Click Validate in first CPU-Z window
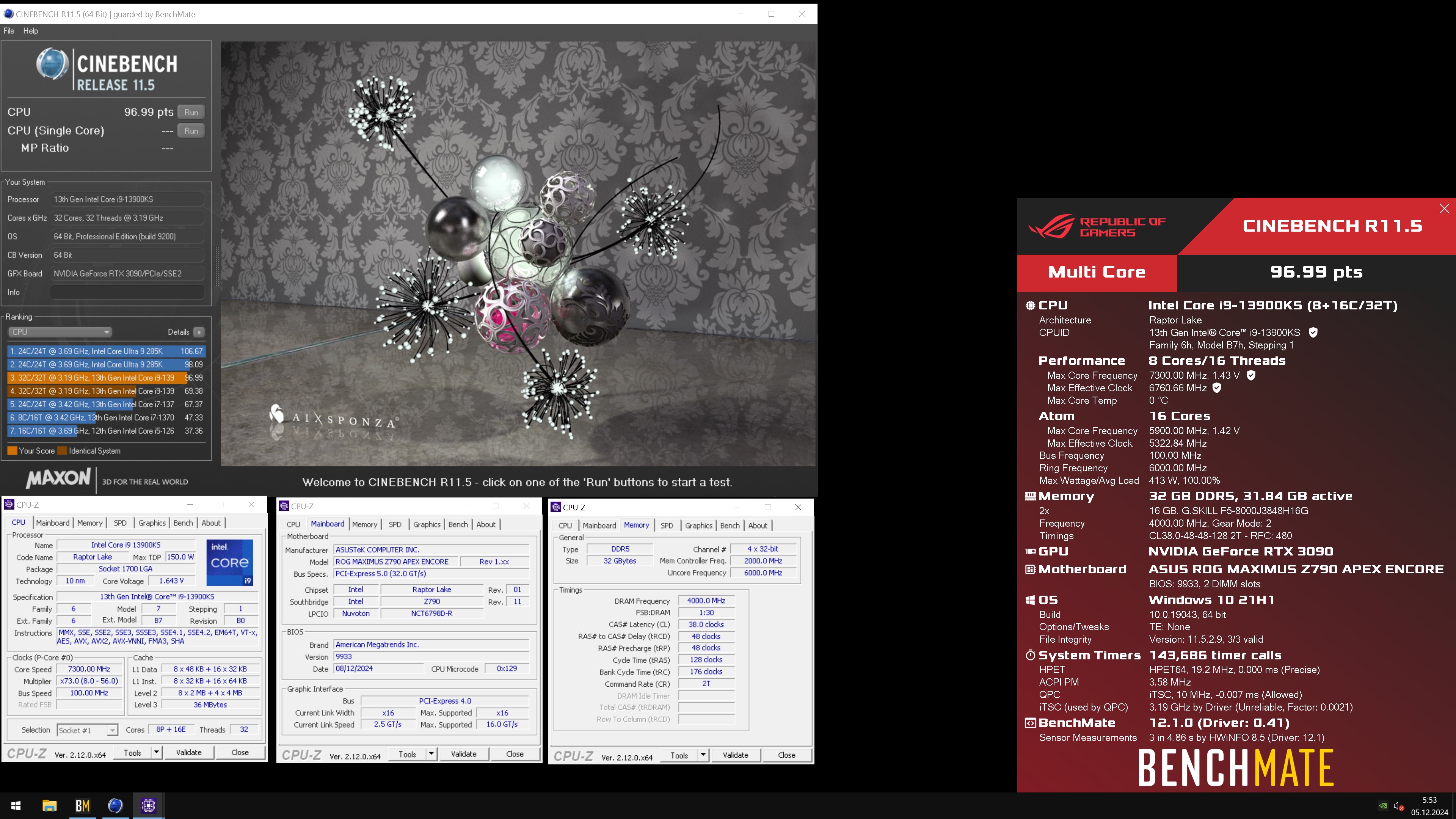Viewport: 1456px width, 819px height. click(189, 752)
